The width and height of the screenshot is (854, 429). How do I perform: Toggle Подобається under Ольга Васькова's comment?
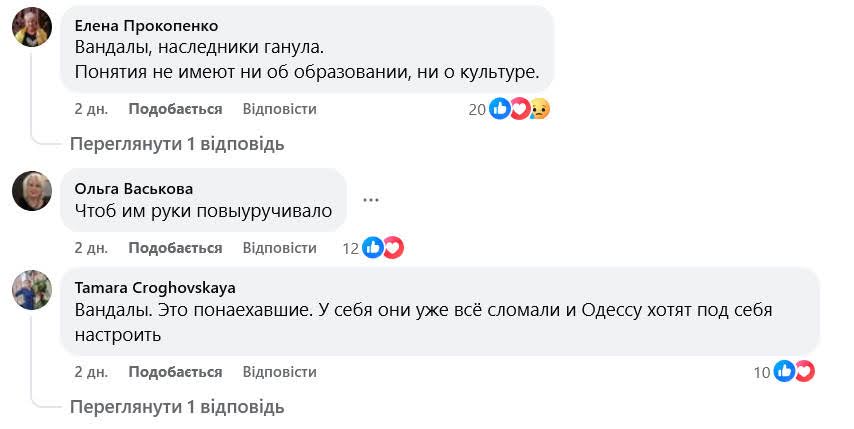[x=175, y=248]
